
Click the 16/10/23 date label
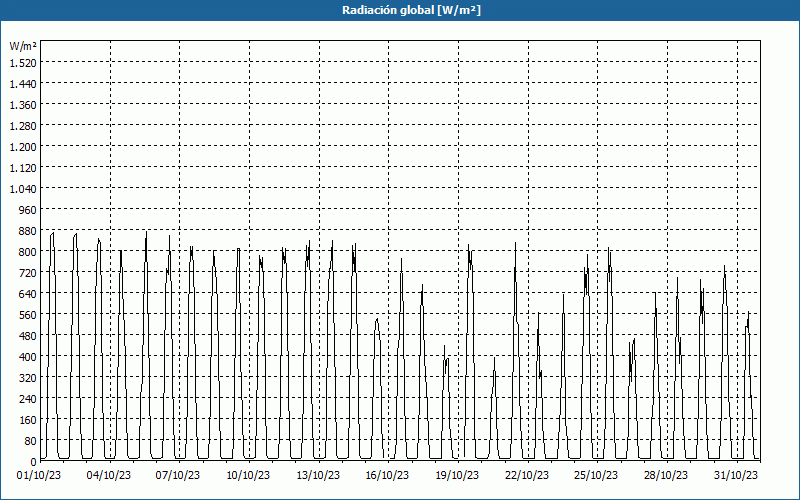tap(387, 476)
